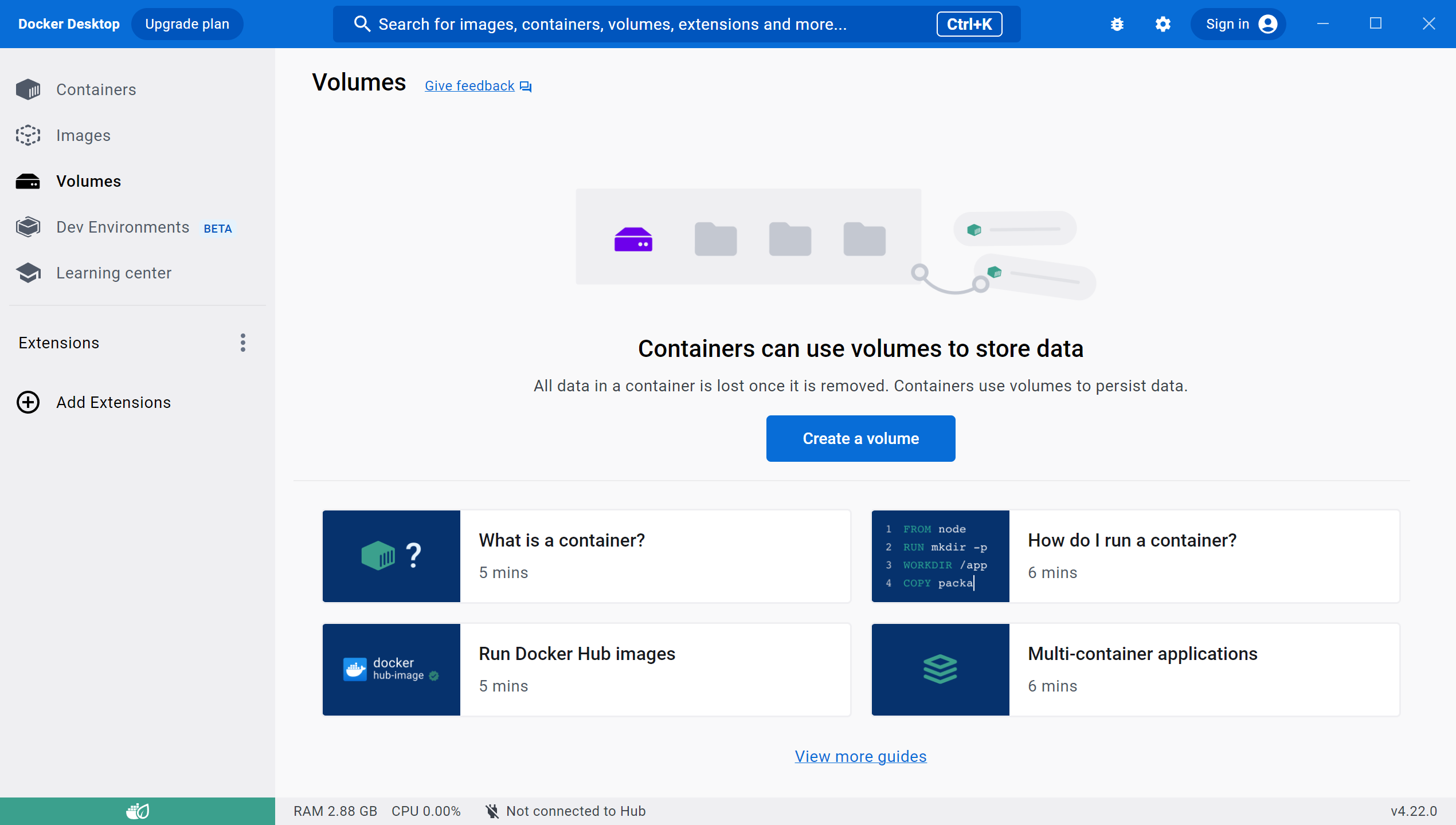Click the Volumes drive icon in sidebar
1456x825 pixels.
(x=28, y=181)
